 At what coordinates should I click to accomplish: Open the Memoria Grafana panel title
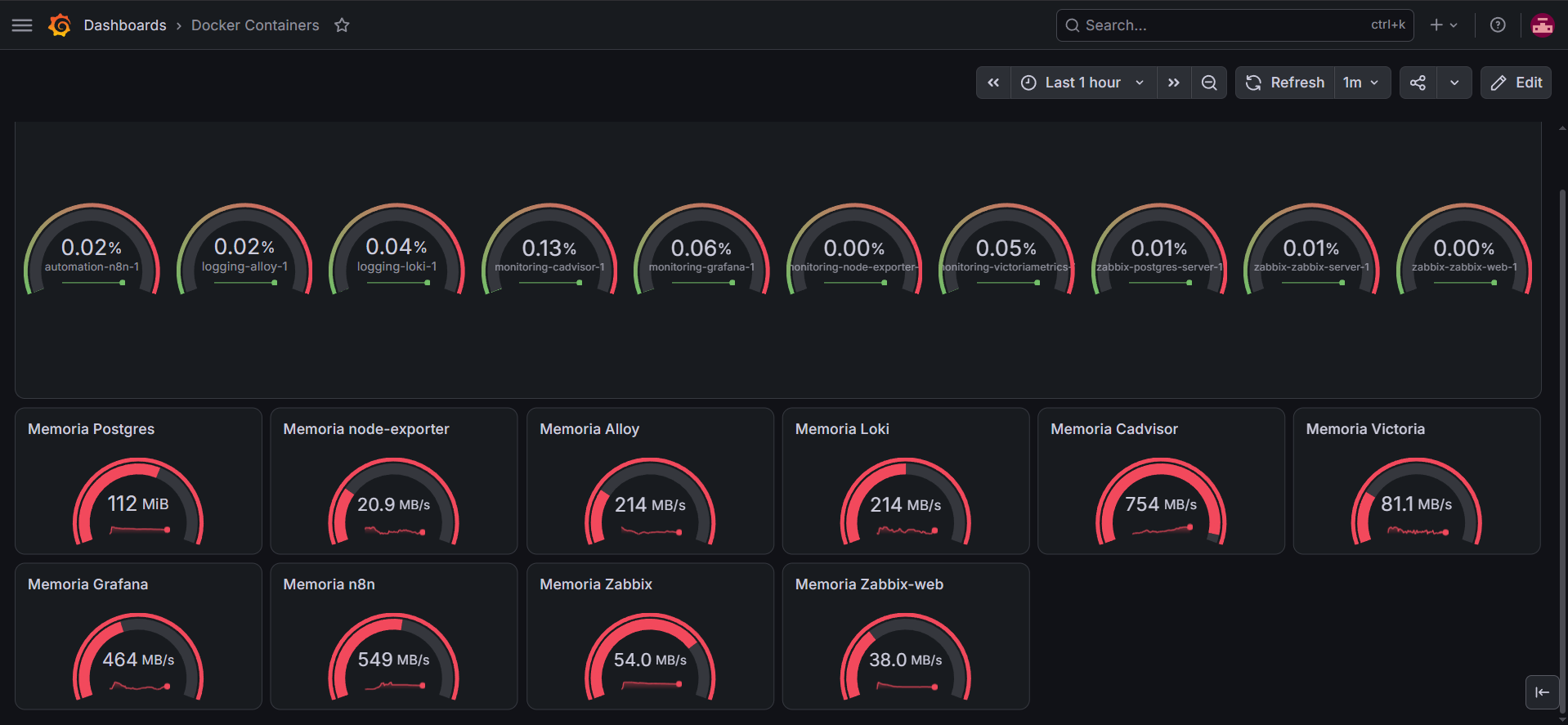click(87, 584)
